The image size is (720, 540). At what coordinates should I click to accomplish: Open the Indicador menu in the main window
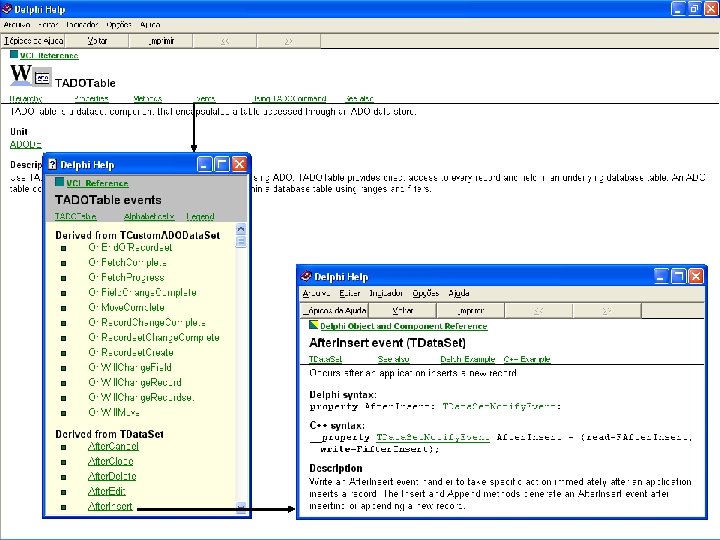coord(82,25)
